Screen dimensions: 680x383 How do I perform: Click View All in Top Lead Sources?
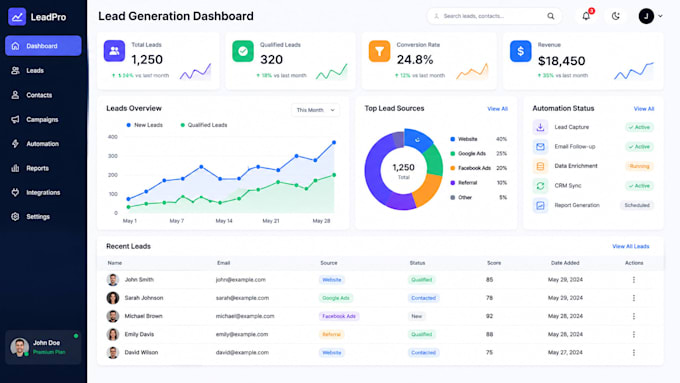pos(497,109)
